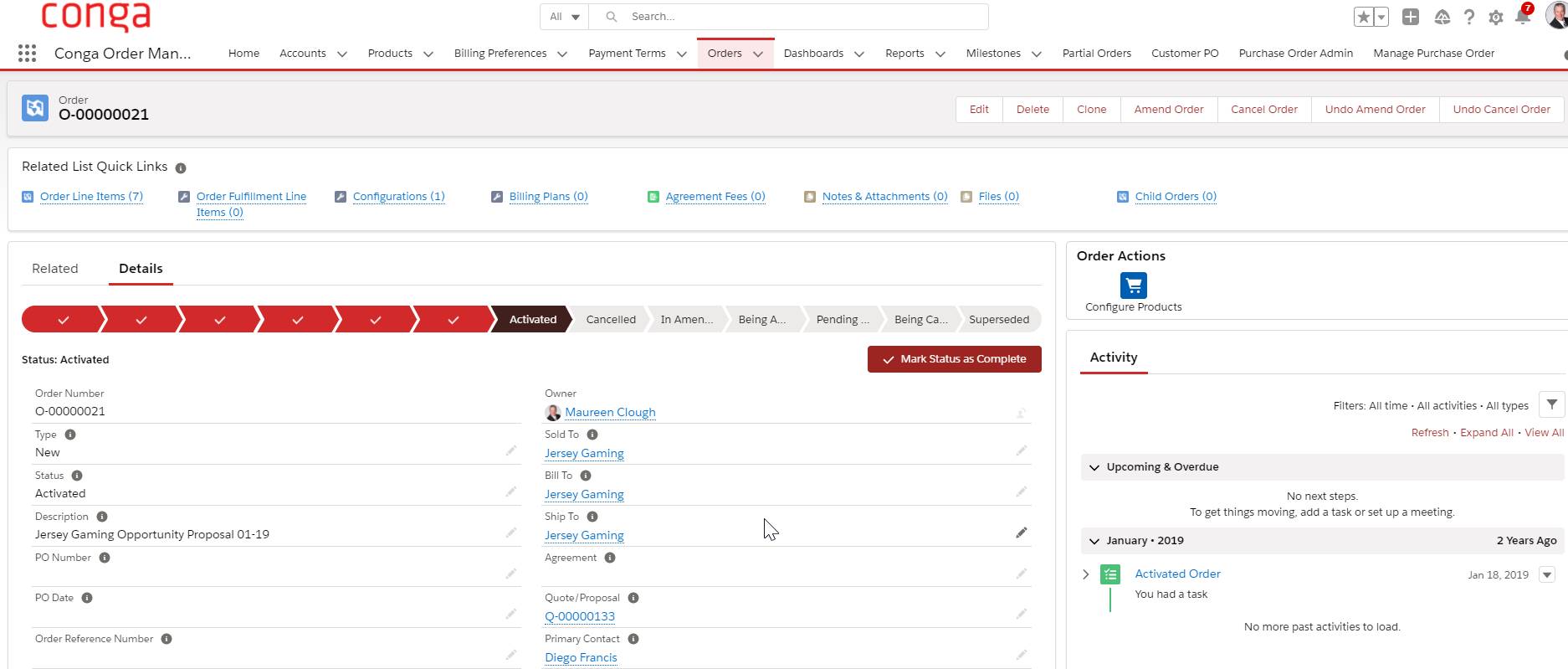Click the Activated Order task icon
This screenshot has width=1568, height=669.
(1110, 574)
